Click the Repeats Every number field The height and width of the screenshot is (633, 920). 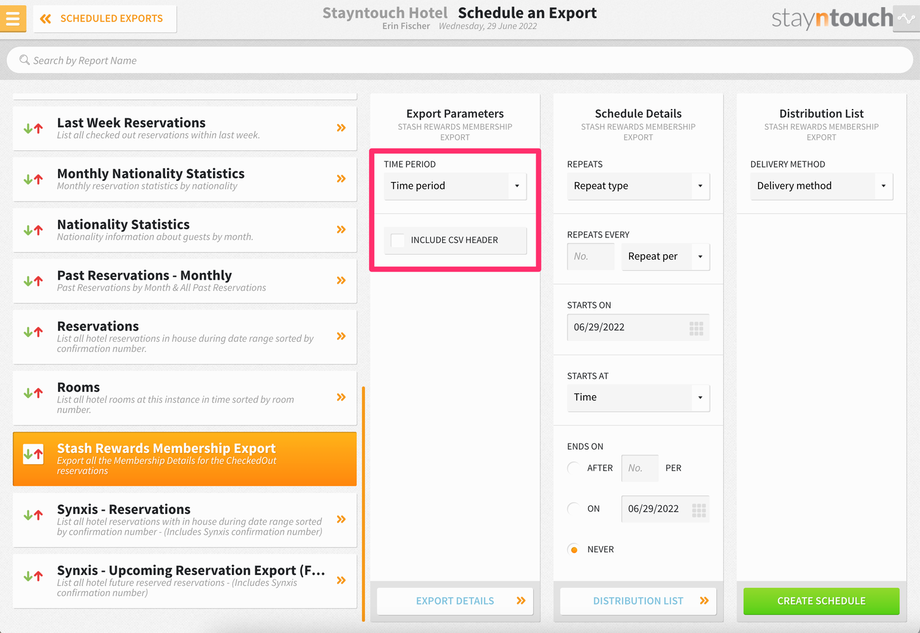tap(590, 256)
